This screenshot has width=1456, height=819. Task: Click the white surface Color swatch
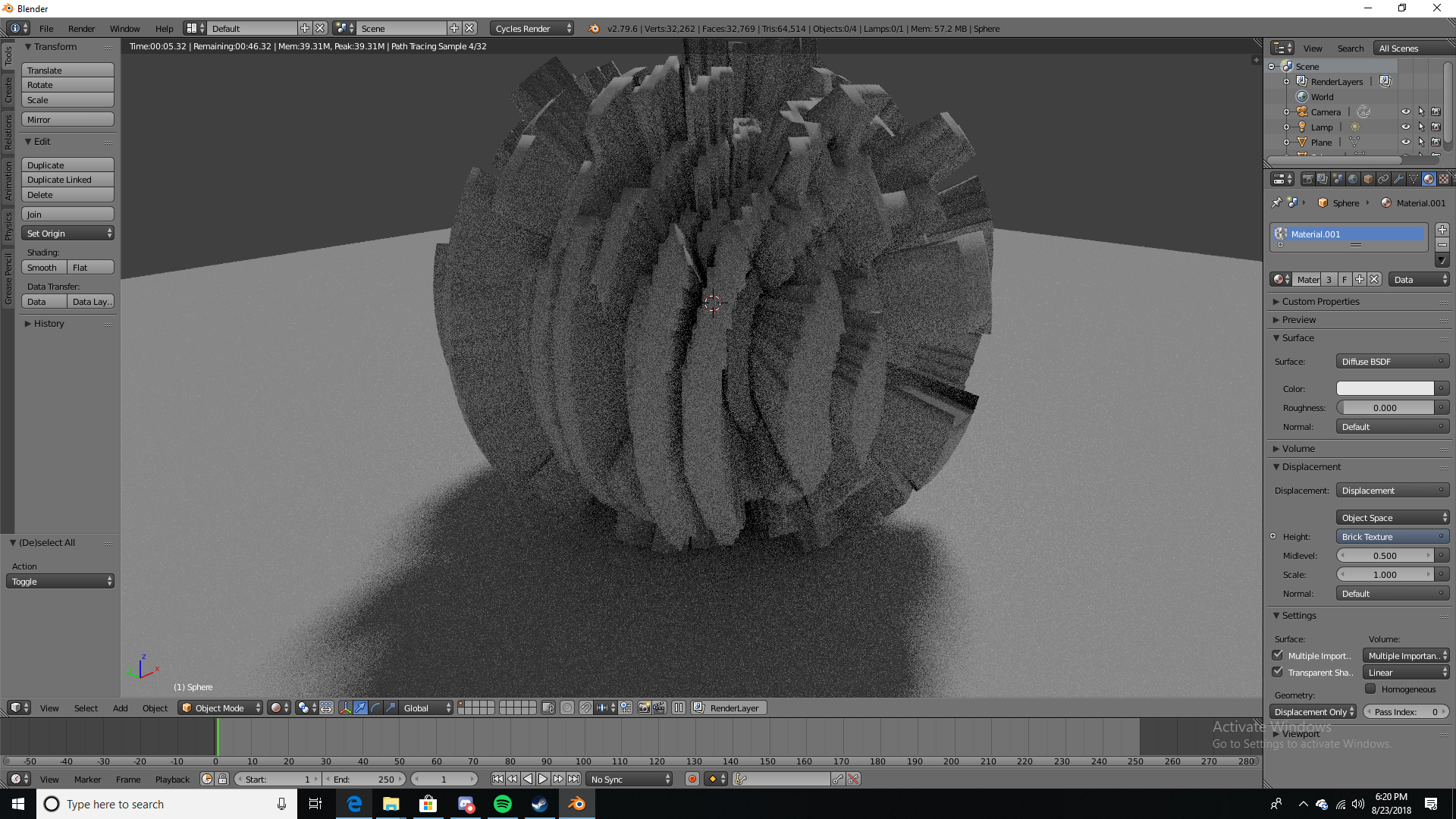click(x=1385, y=388)
